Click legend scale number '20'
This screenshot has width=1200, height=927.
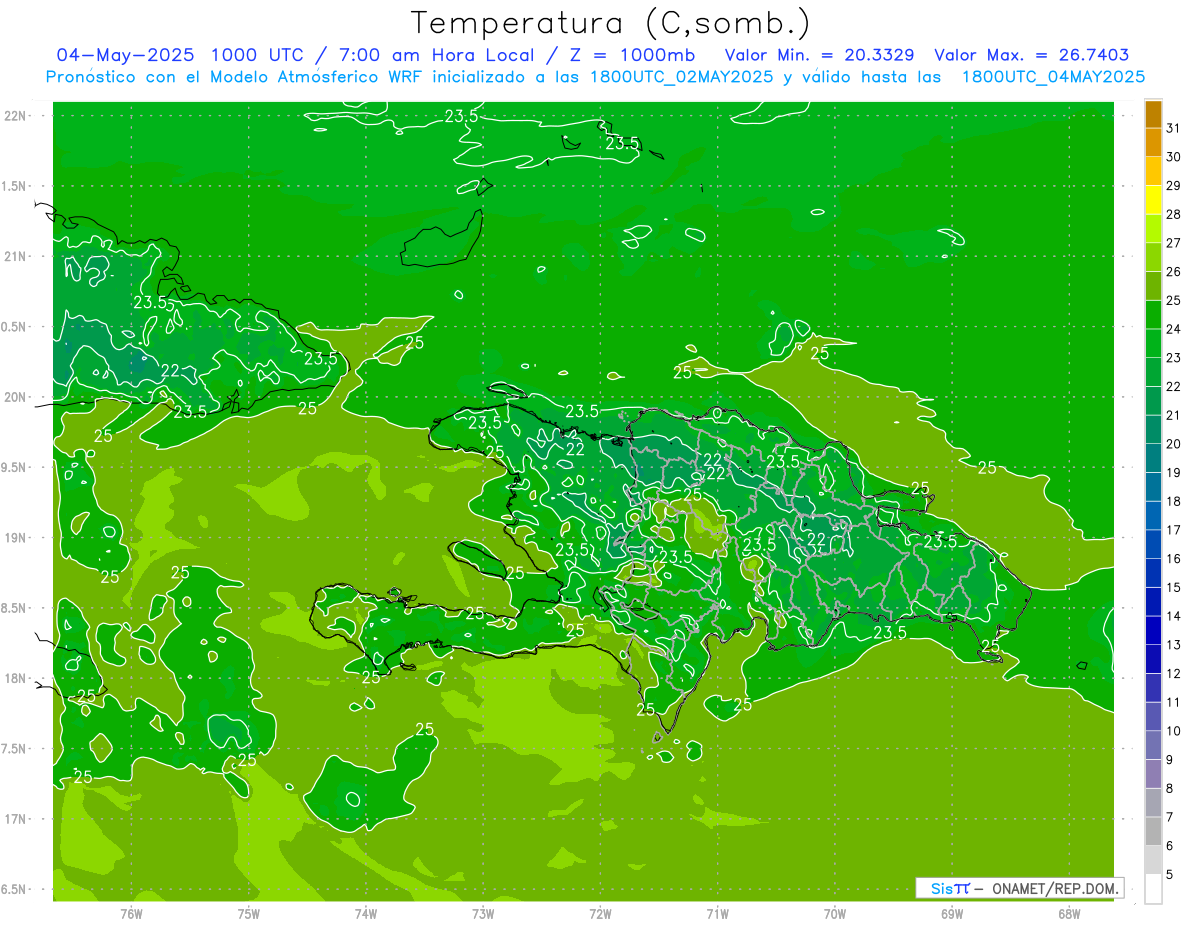(x=1174, y=444)
